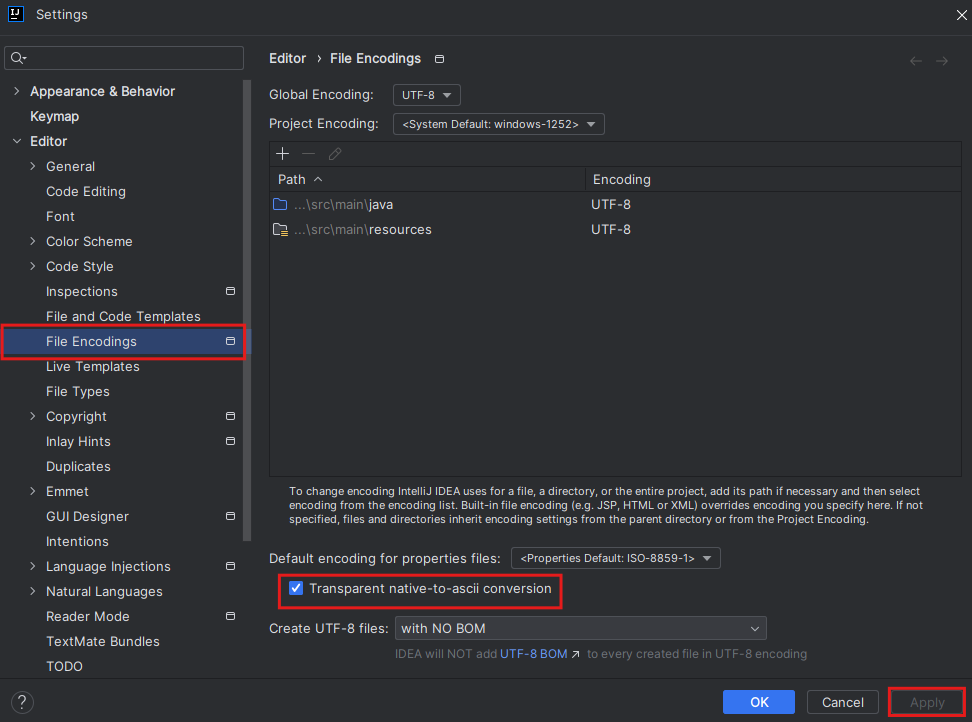Click the resources folder icon in table
The height and width of the screenshot is (722, 972).
[280, 230]
